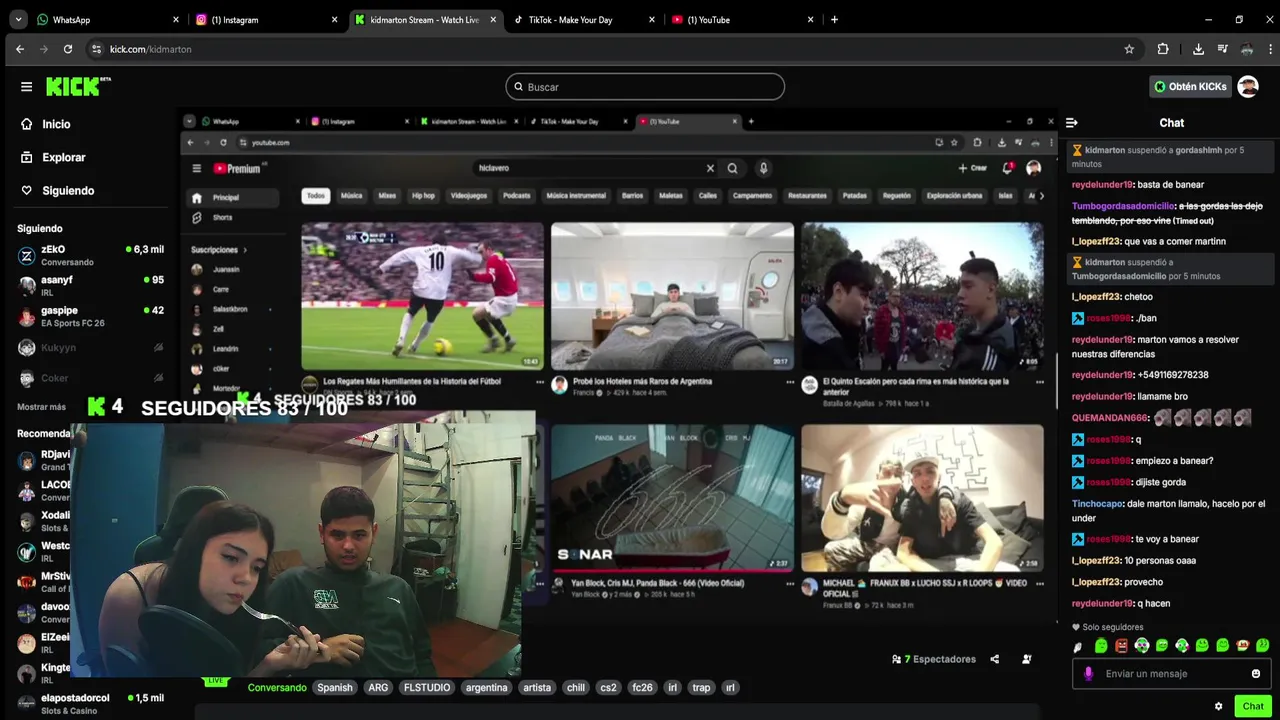Open the Kick sidebar hamburger menu

[x=26, y=87]
